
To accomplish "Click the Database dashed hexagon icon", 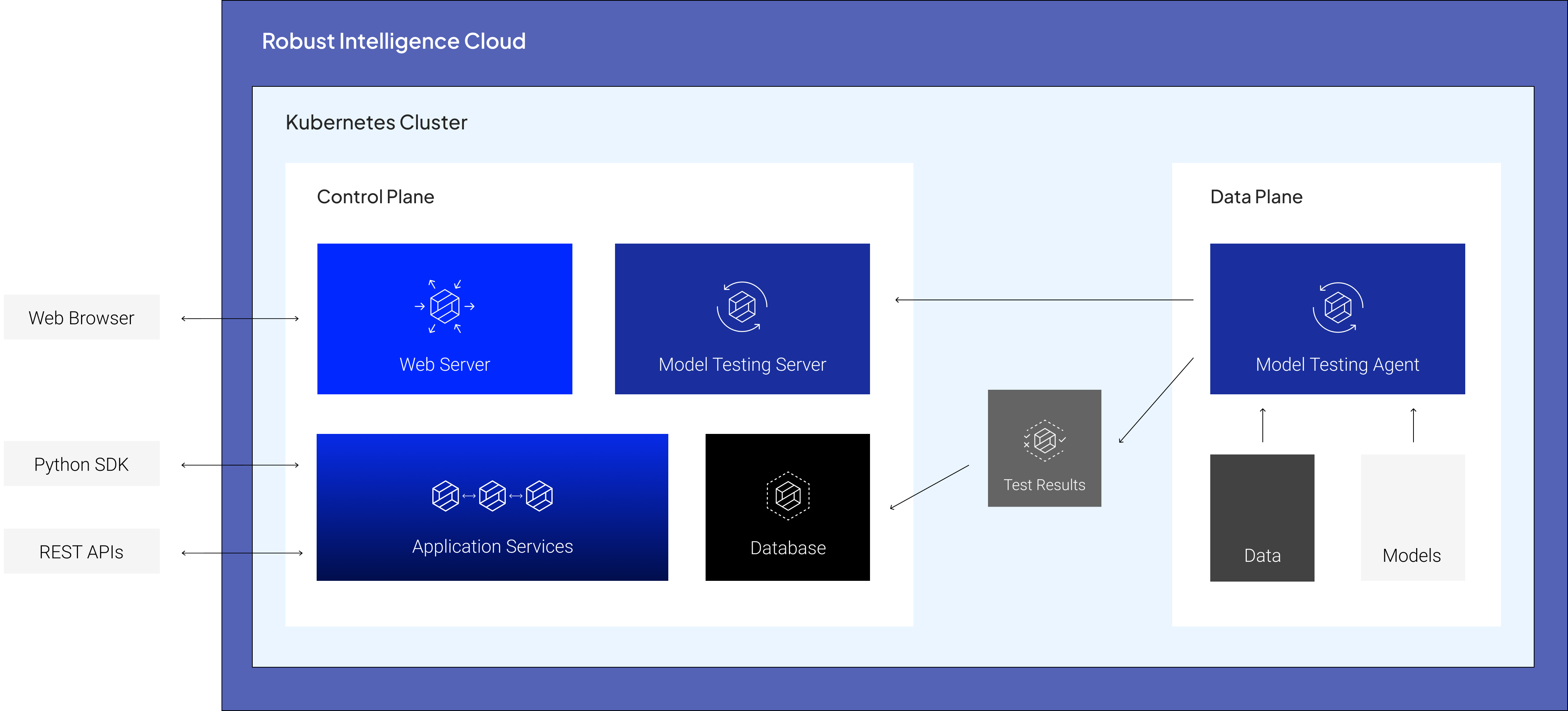I will point(788,496).
